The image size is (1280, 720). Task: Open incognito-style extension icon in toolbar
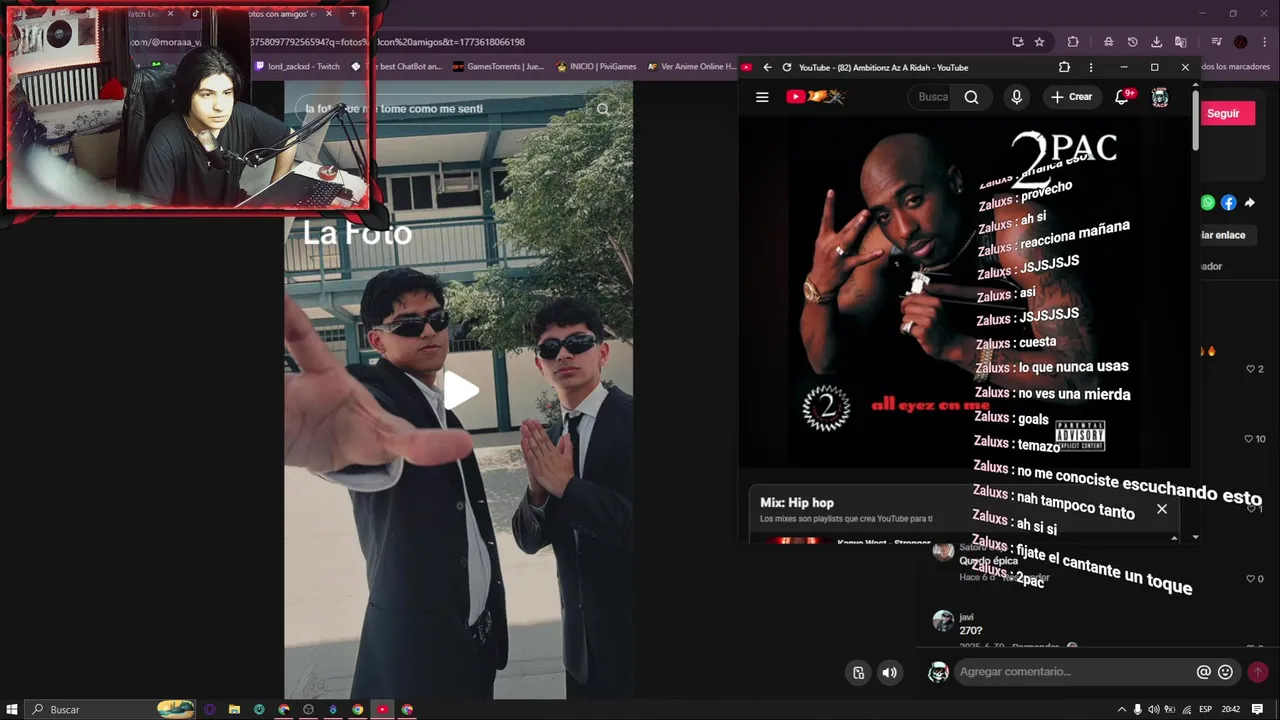coord(1108,42)
